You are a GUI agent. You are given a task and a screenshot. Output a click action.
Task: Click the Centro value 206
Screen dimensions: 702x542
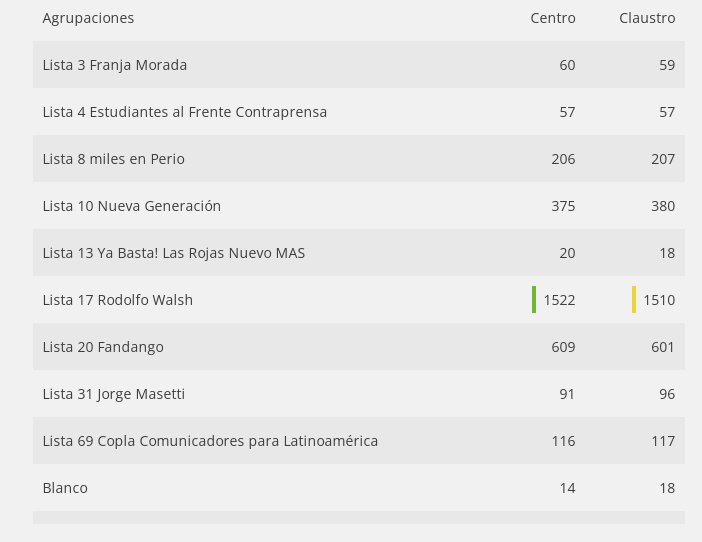click(x=563, y=159)
